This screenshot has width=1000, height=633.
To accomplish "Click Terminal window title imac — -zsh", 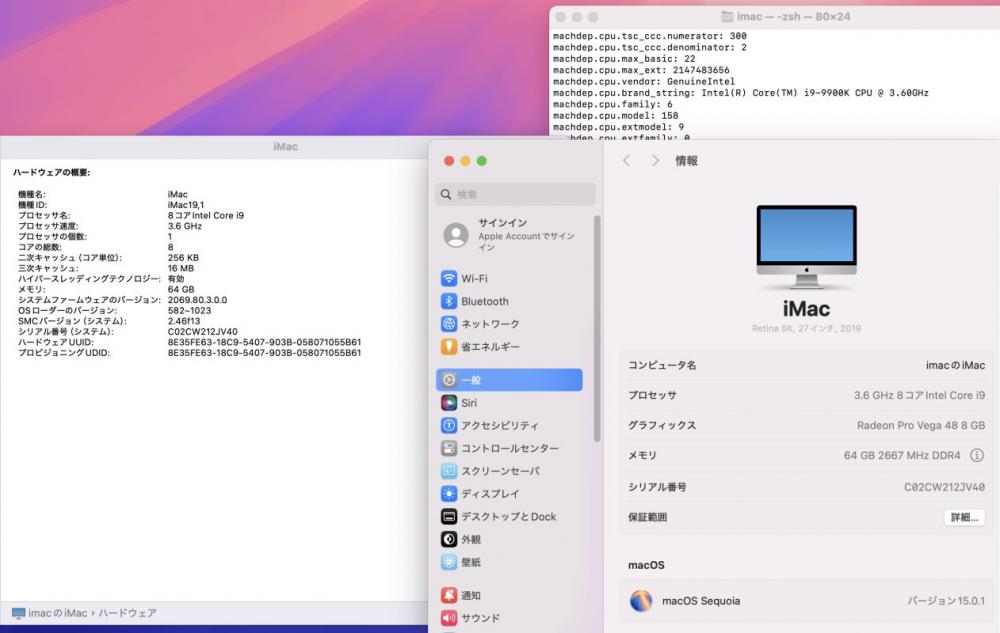I will click(793, 17).
